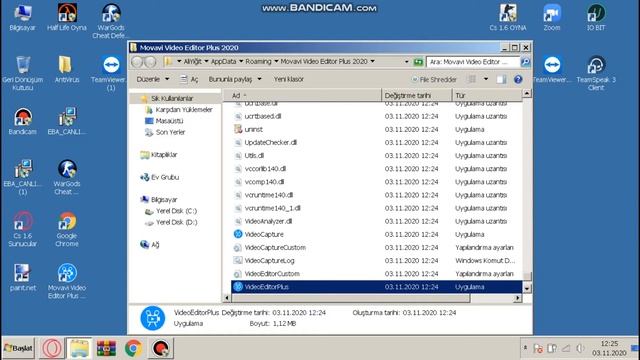This screenshot has height=360, width=640.
Task: Launch Cs 1.6 OYNA desktop shortcut
Action: [x=508, y=18]
